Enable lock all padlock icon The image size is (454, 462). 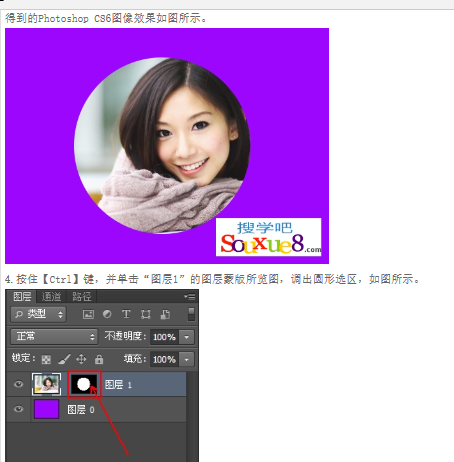coord(99,359)
